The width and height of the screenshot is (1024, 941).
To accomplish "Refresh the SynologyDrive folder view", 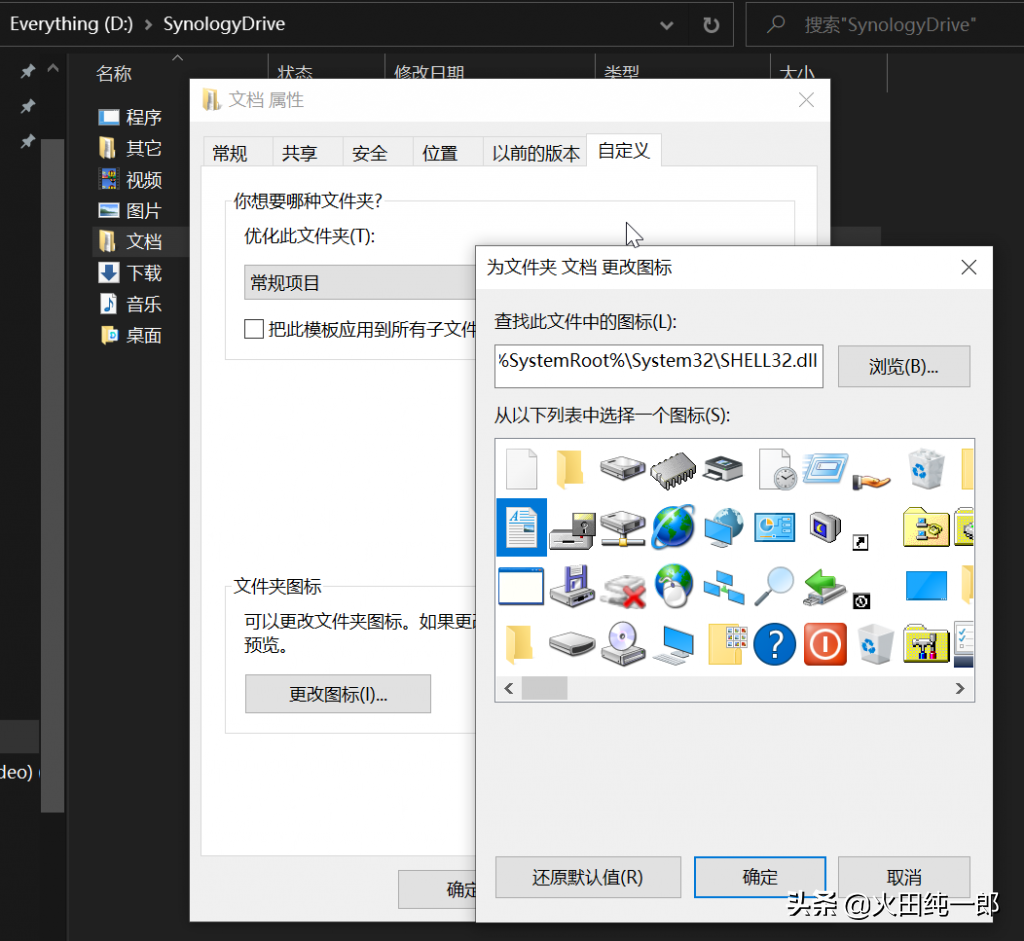I will tap(711, 25).
